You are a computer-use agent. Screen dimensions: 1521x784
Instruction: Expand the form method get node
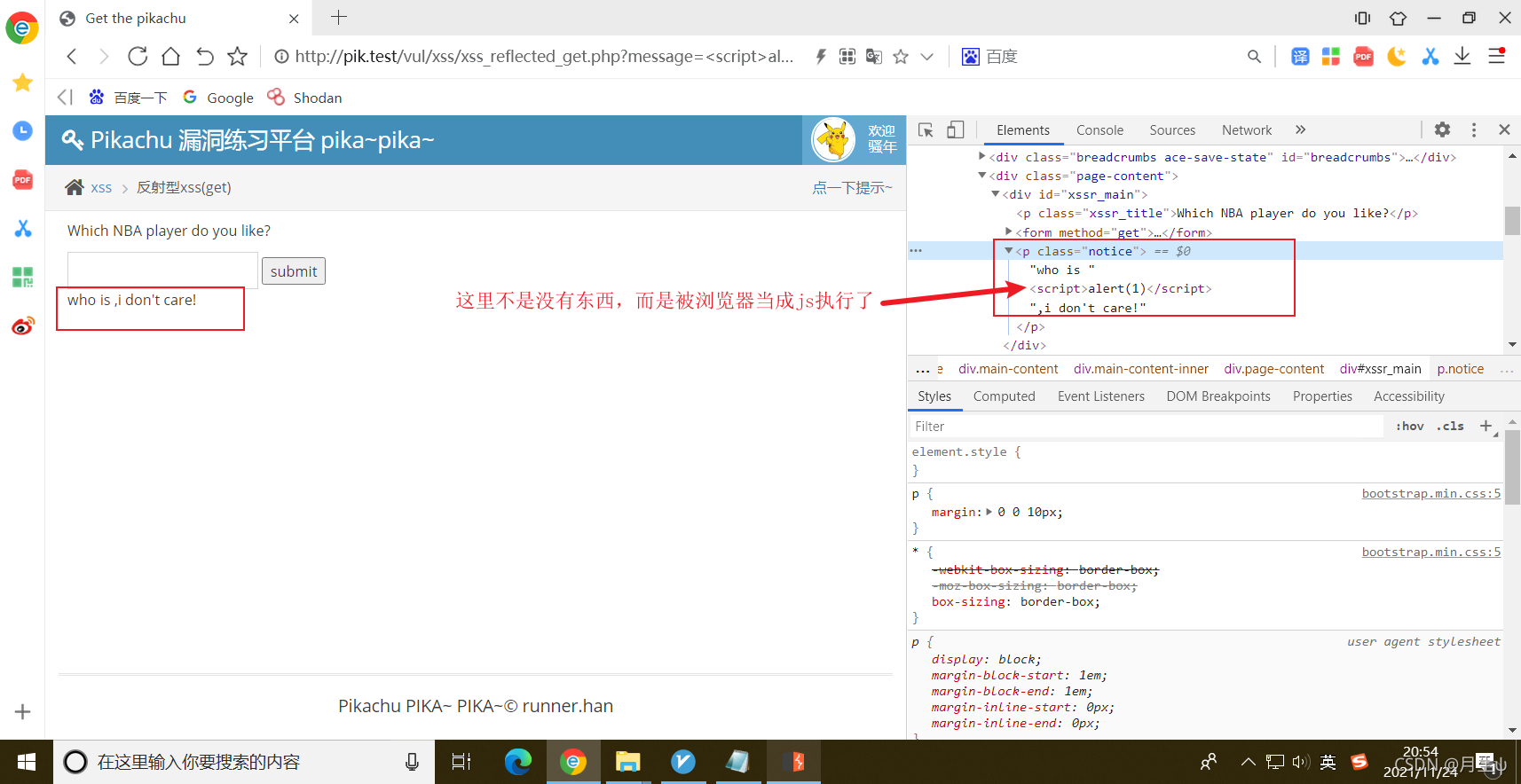click(x=1009, y=231)
